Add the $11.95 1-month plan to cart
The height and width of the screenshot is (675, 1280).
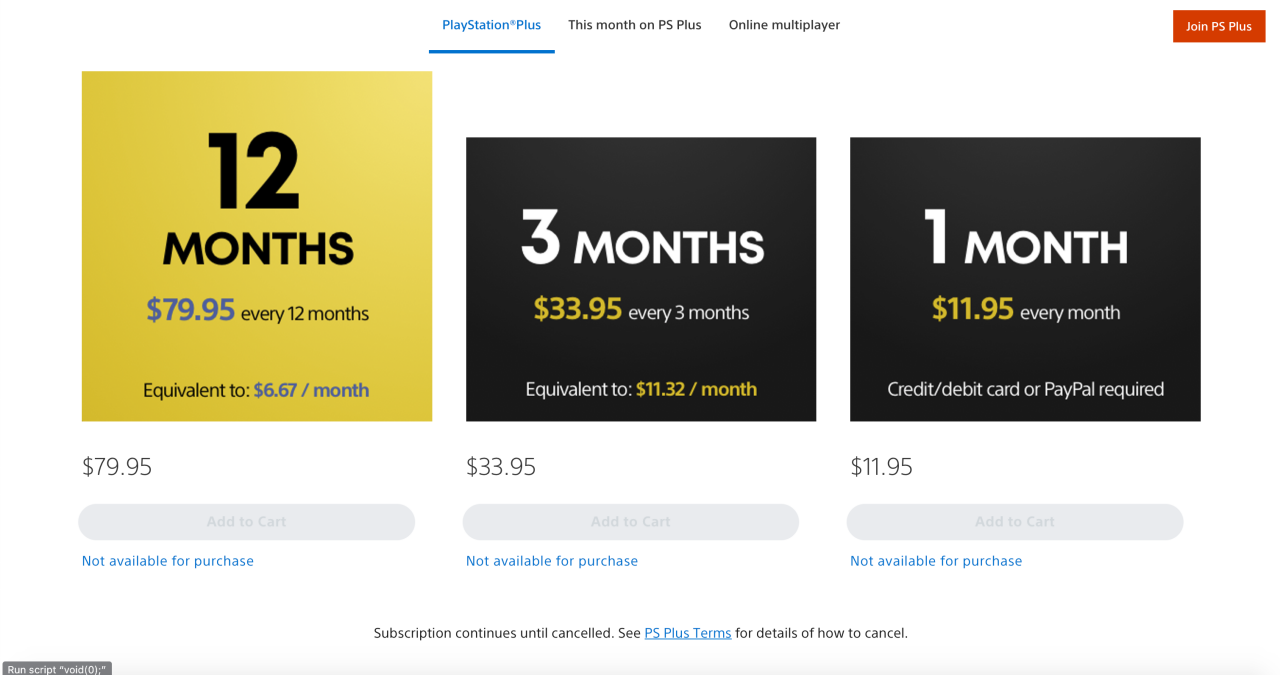click(x=1014, y=522)
